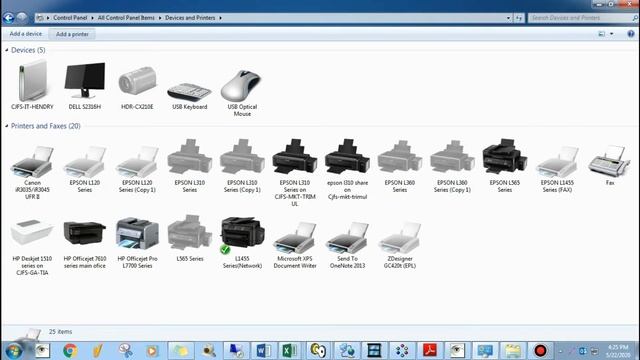Select the Canon iR3035/iR3045 UFR II printer
This screenshot has width=640, height=360.
pos(32,162)
